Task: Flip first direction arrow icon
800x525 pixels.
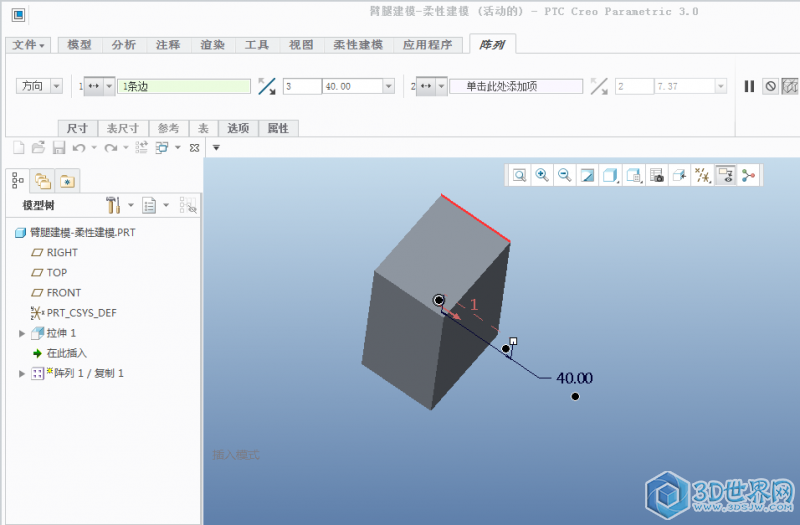Action: (267, 86)
